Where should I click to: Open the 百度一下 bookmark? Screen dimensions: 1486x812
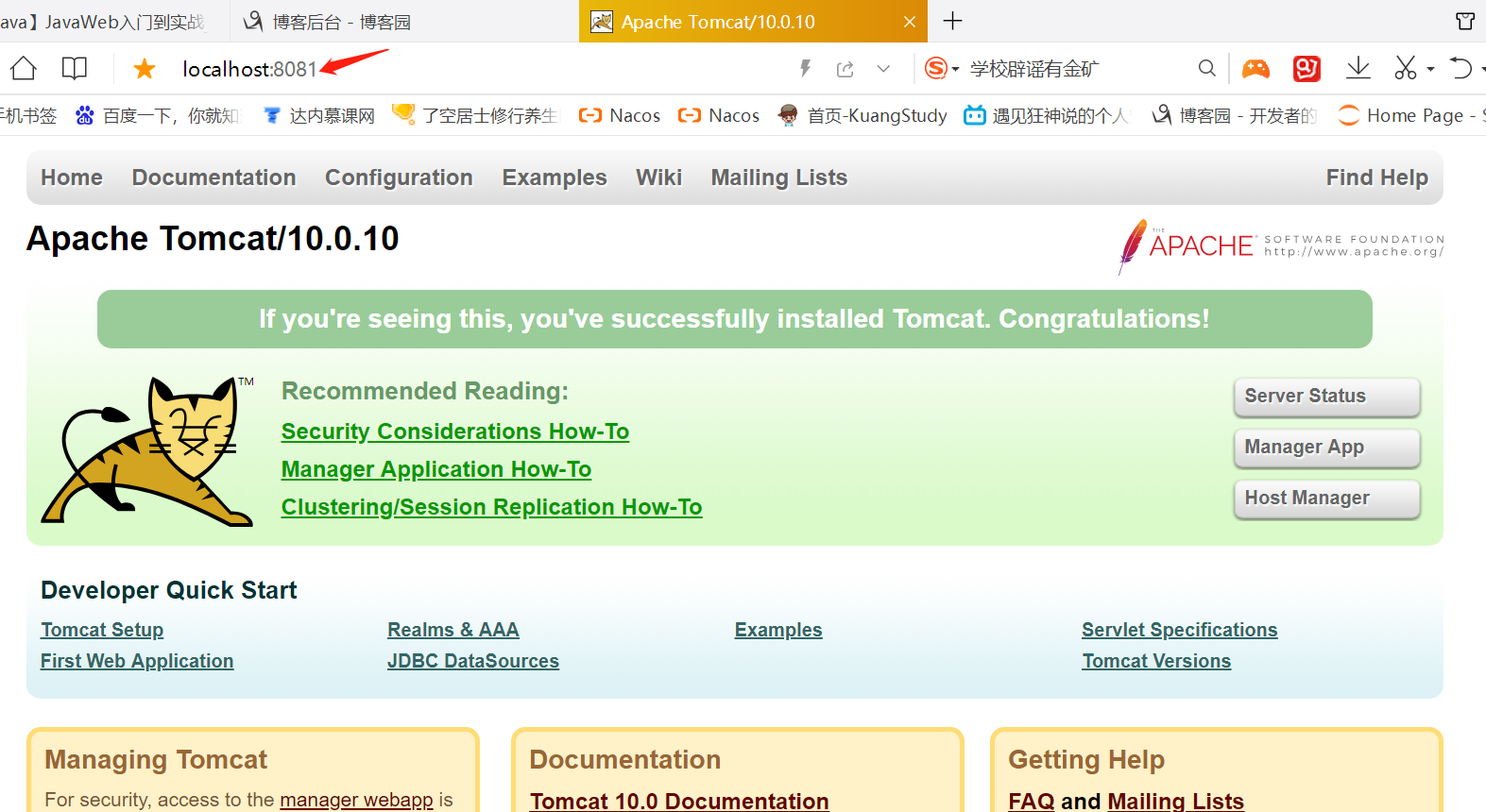(x=157, y=115)
